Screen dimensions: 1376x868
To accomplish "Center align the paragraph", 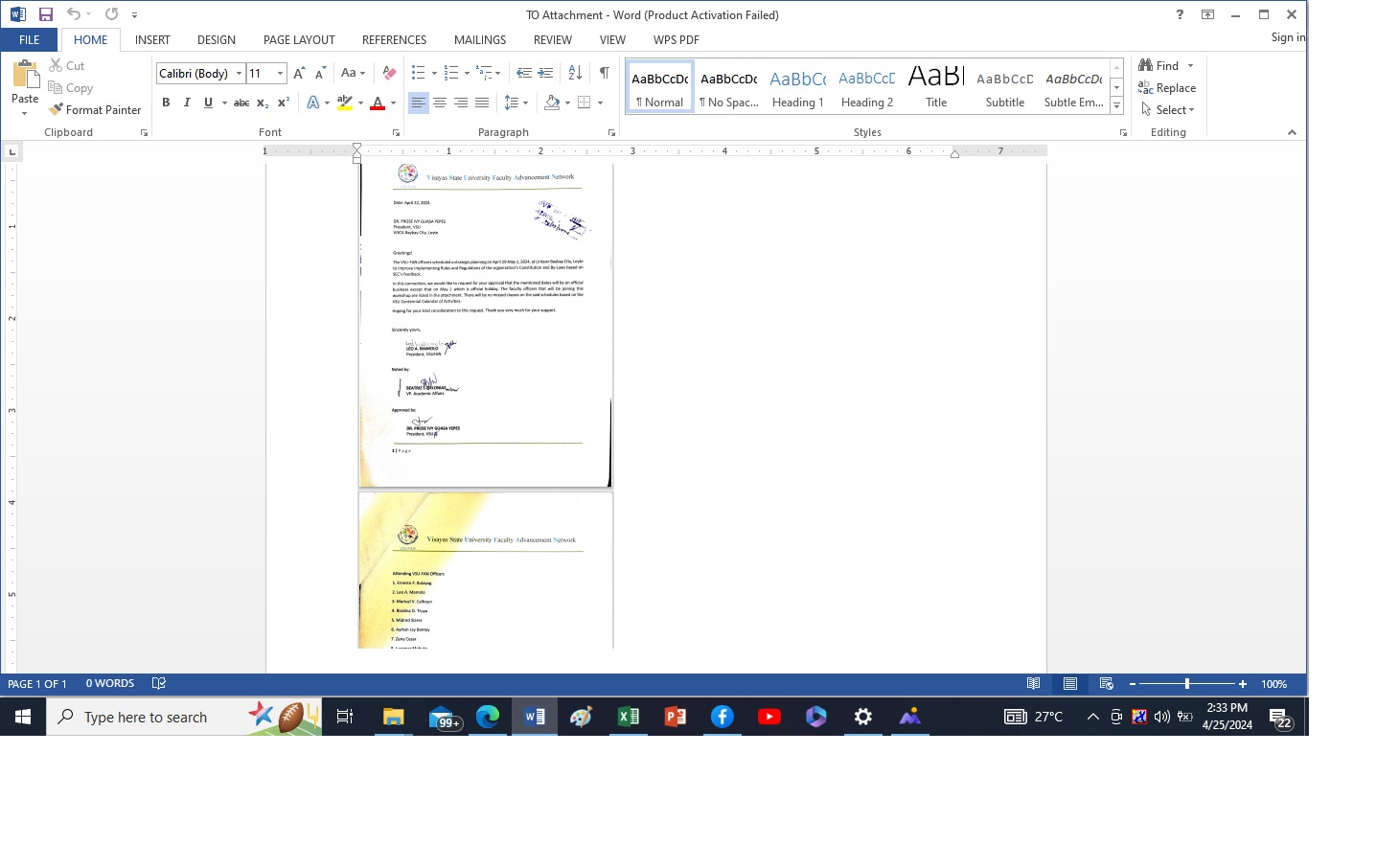I will (440, 103).
